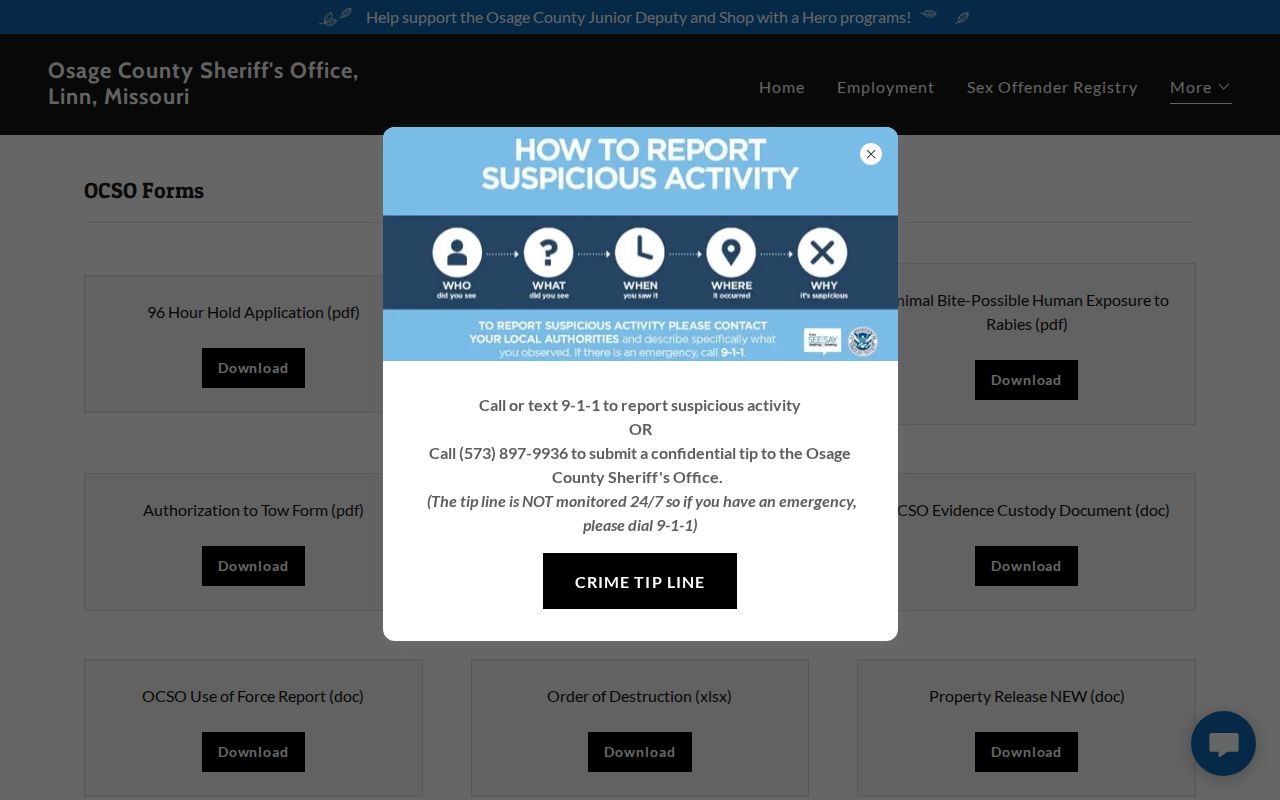1280x800 pixels.
Task: Click 'Call or text 9-1-1' line
Action: (640, 405)
